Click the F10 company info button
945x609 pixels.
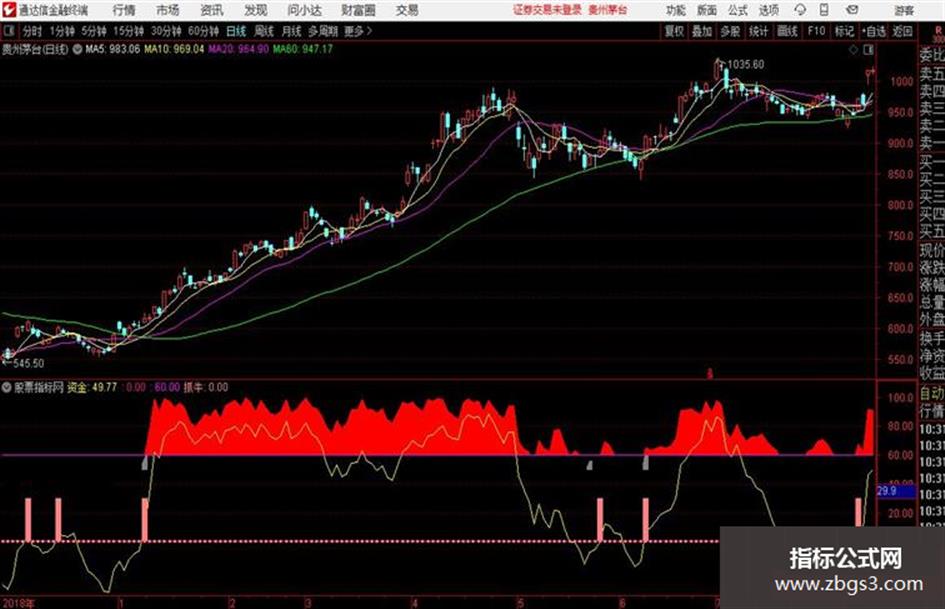pyautogui.click(x=816, y=31)
